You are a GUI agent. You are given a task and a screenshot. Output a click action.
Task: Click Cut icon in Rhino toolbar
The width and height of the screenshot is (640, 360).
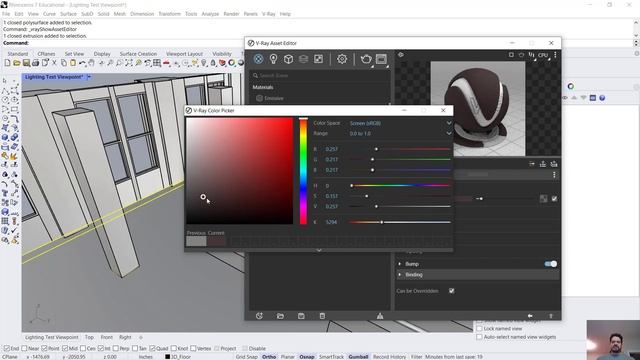(x=54, y=63)
